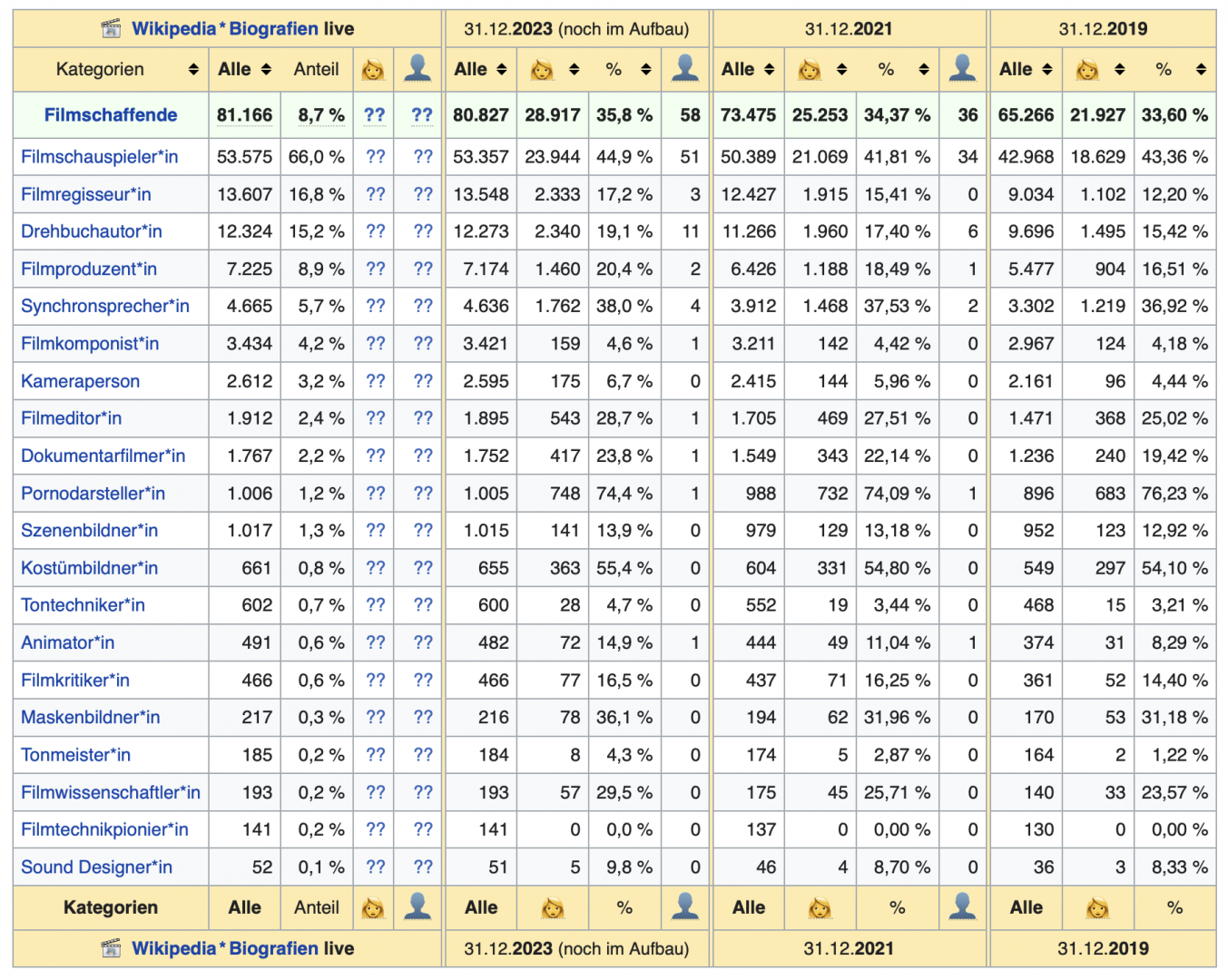Select the 74,4 % cell in the table

[624, 494]
